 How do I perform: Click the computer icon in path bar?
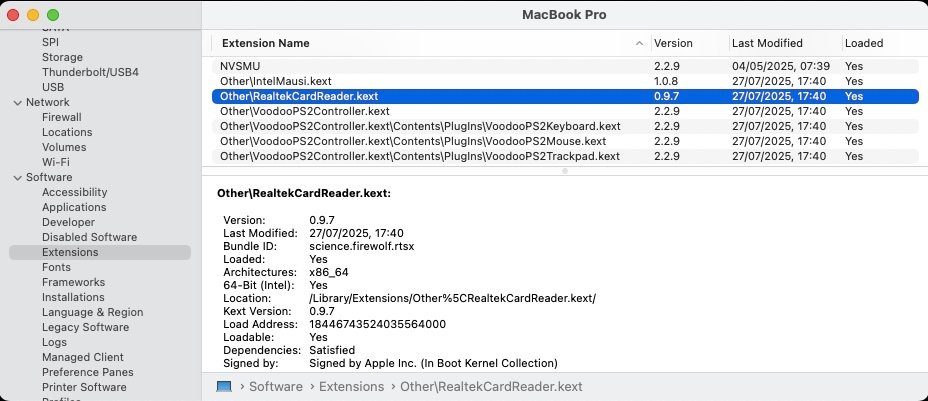point(224,387)
